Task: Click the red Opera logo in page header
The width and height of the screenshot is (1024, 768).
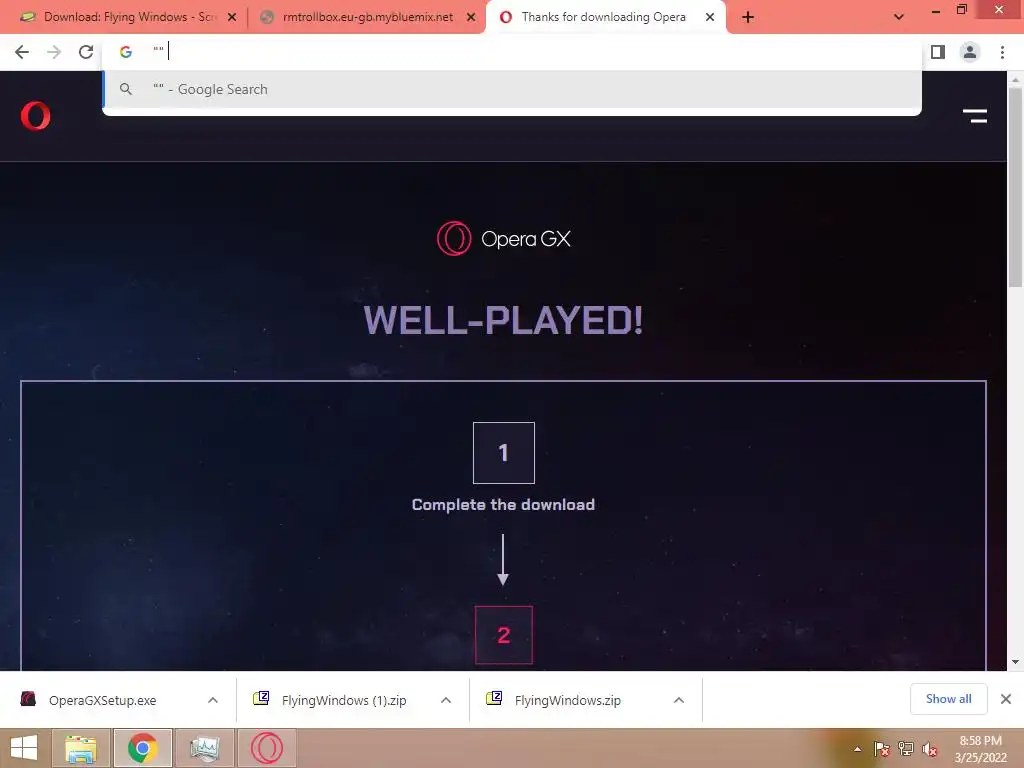Action: click(x=35, y=116)
